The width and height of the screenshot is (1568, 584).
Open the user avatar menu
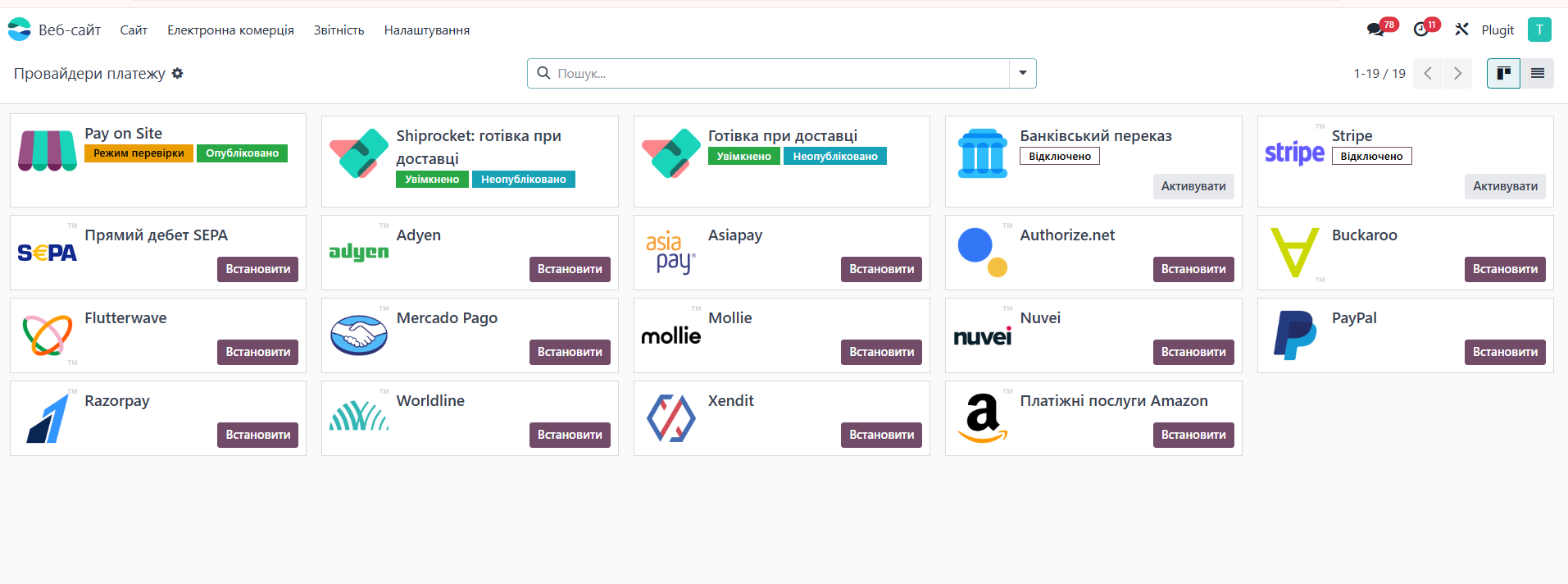(1539, 30)
